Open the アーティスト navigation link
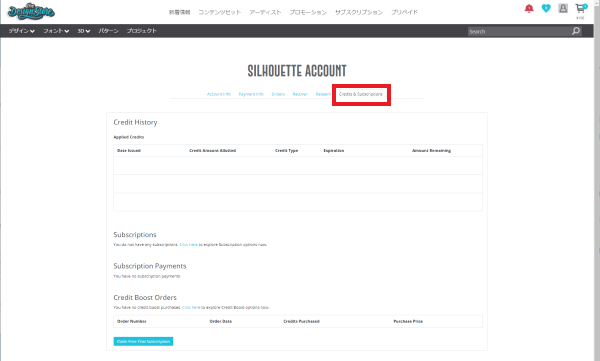Image resolution: width=600 pixels, height=361 pixels. (x=265, y=12)
